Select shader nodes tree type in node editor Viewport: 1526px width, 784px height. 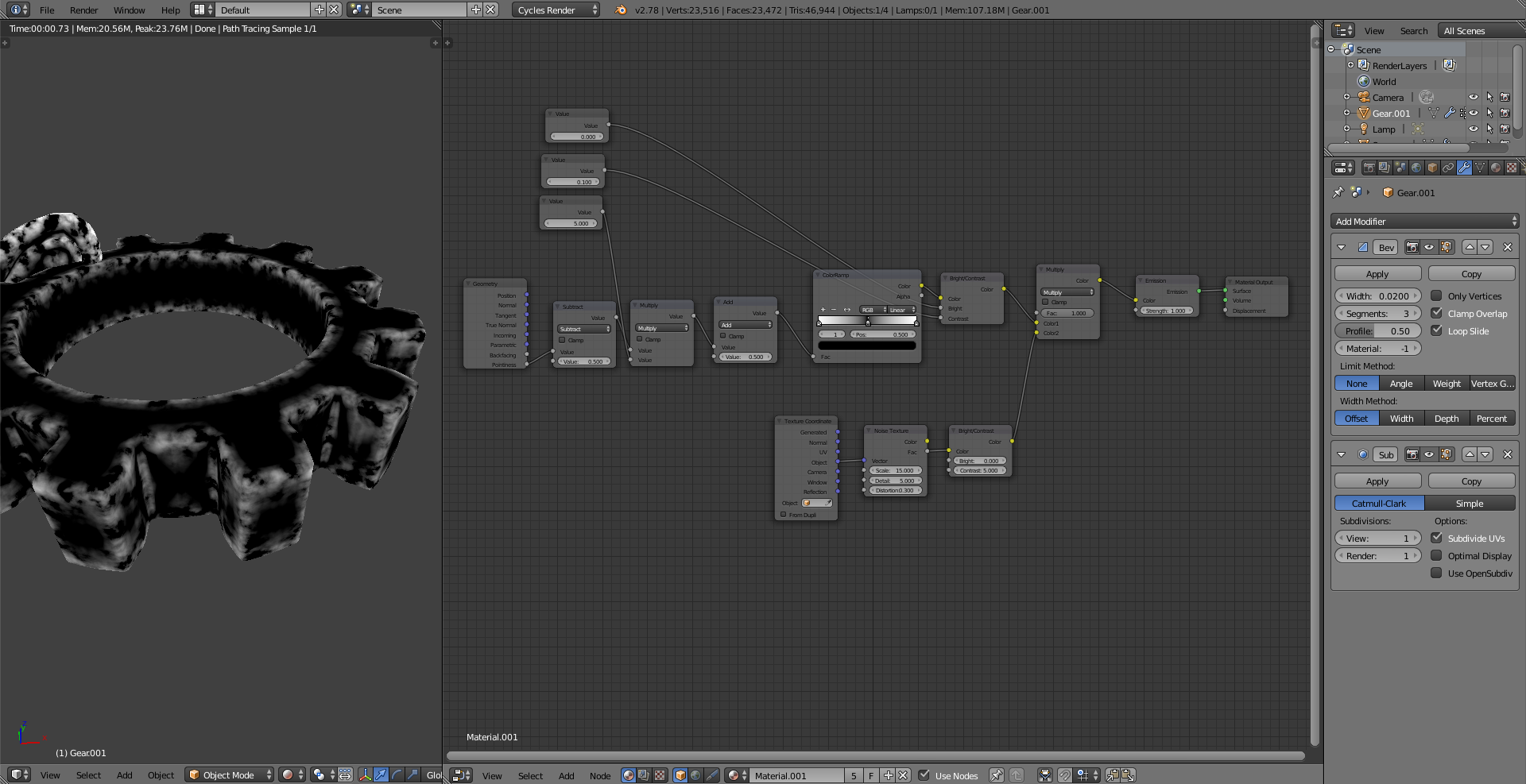(x=629, y=775)
